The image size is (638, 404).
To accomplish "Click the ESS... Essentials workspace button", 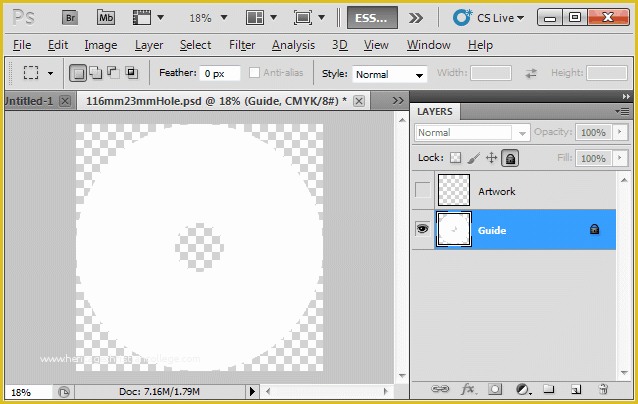I will [x=372, y=18].
